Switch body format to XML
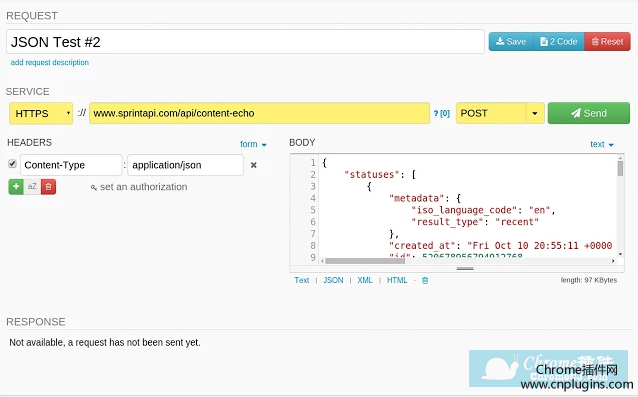The height and width of the screenshot is (397, 638). click(365, 280)
